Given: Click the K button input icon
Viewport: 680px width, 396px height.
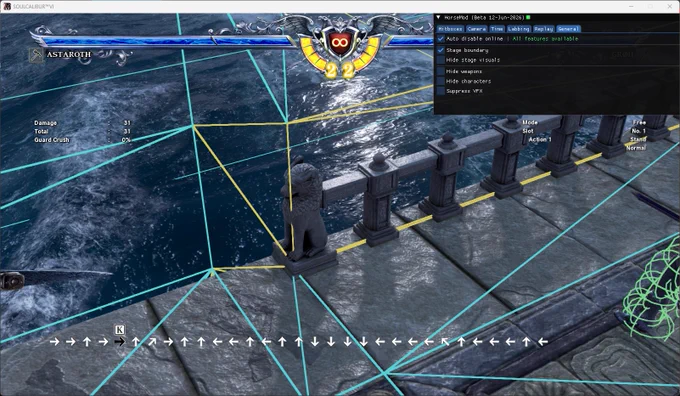Looking at the screenshot, I should [x=120, y=330].
